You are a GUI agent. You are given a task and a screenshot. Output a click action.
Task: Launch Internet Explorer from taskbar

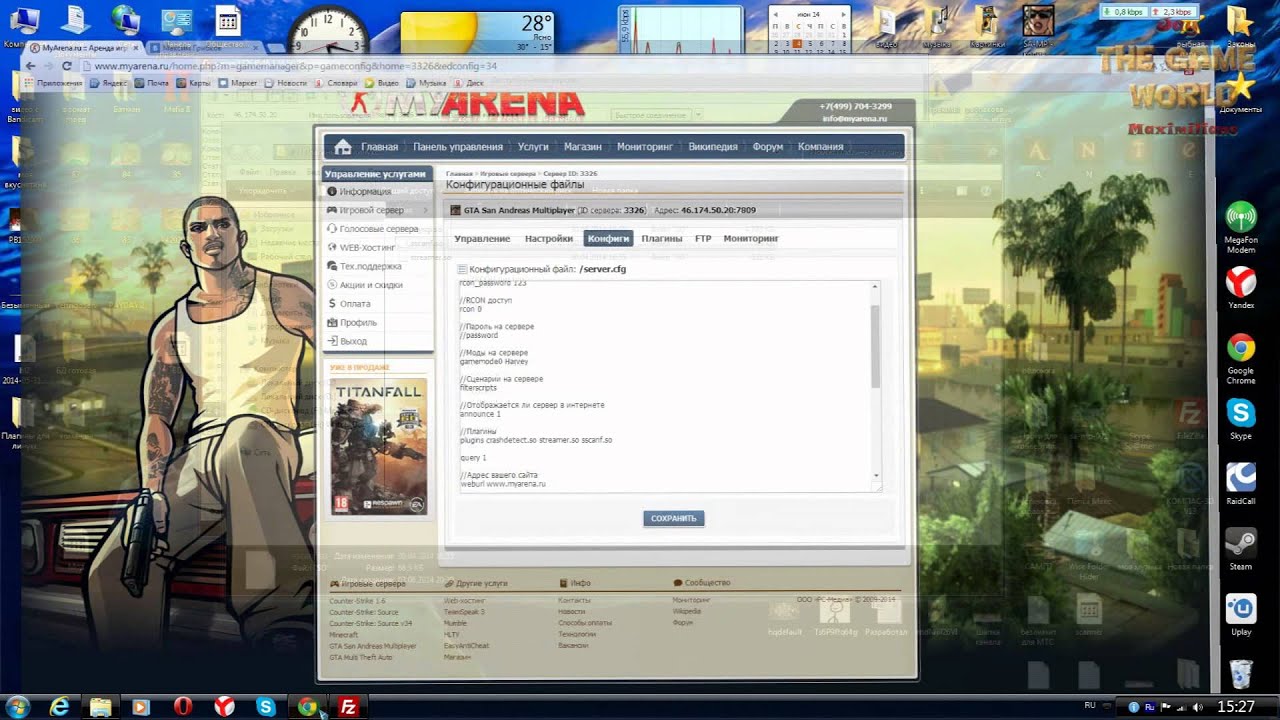pyautogui.click(x=60, y=706)
